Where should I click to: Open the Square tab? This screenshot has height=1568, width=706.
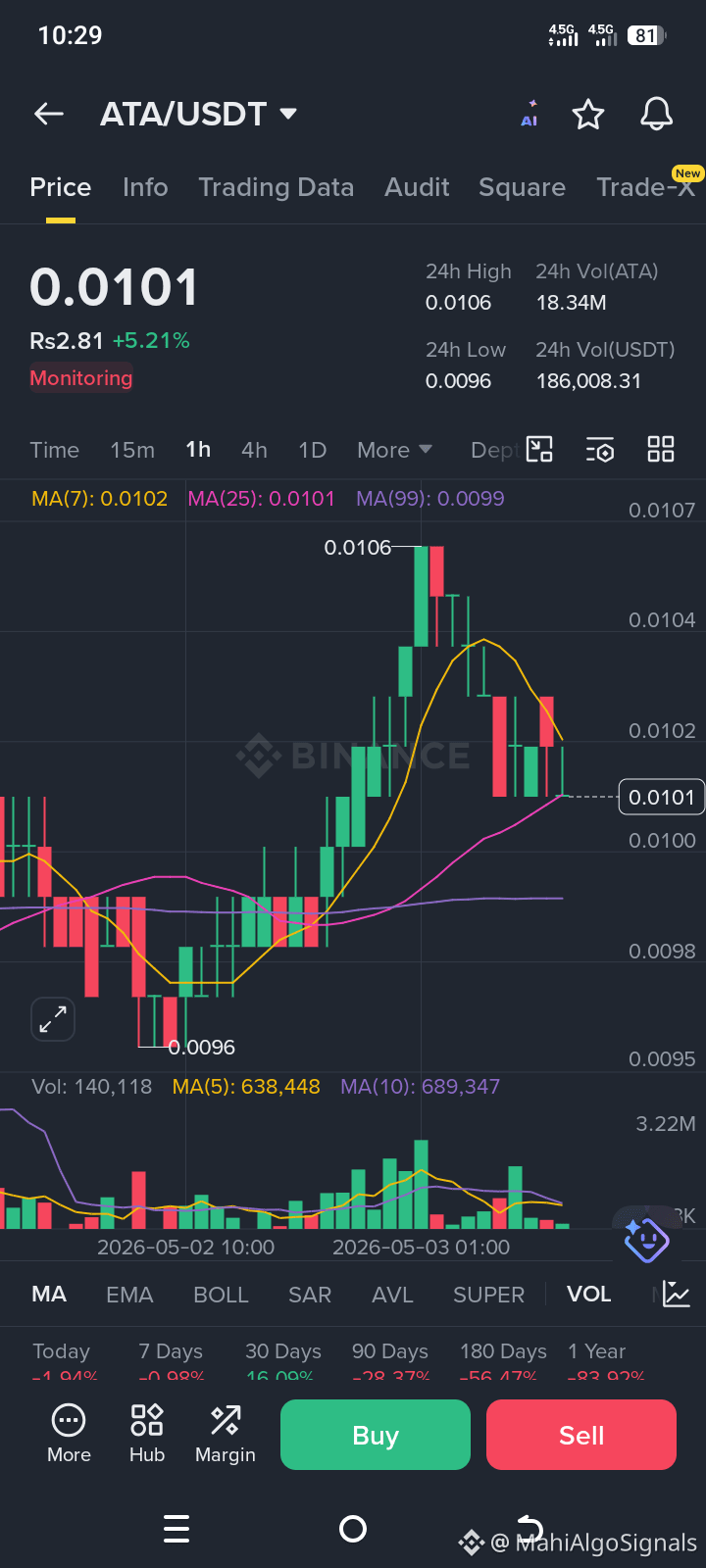tap(522, 187)
